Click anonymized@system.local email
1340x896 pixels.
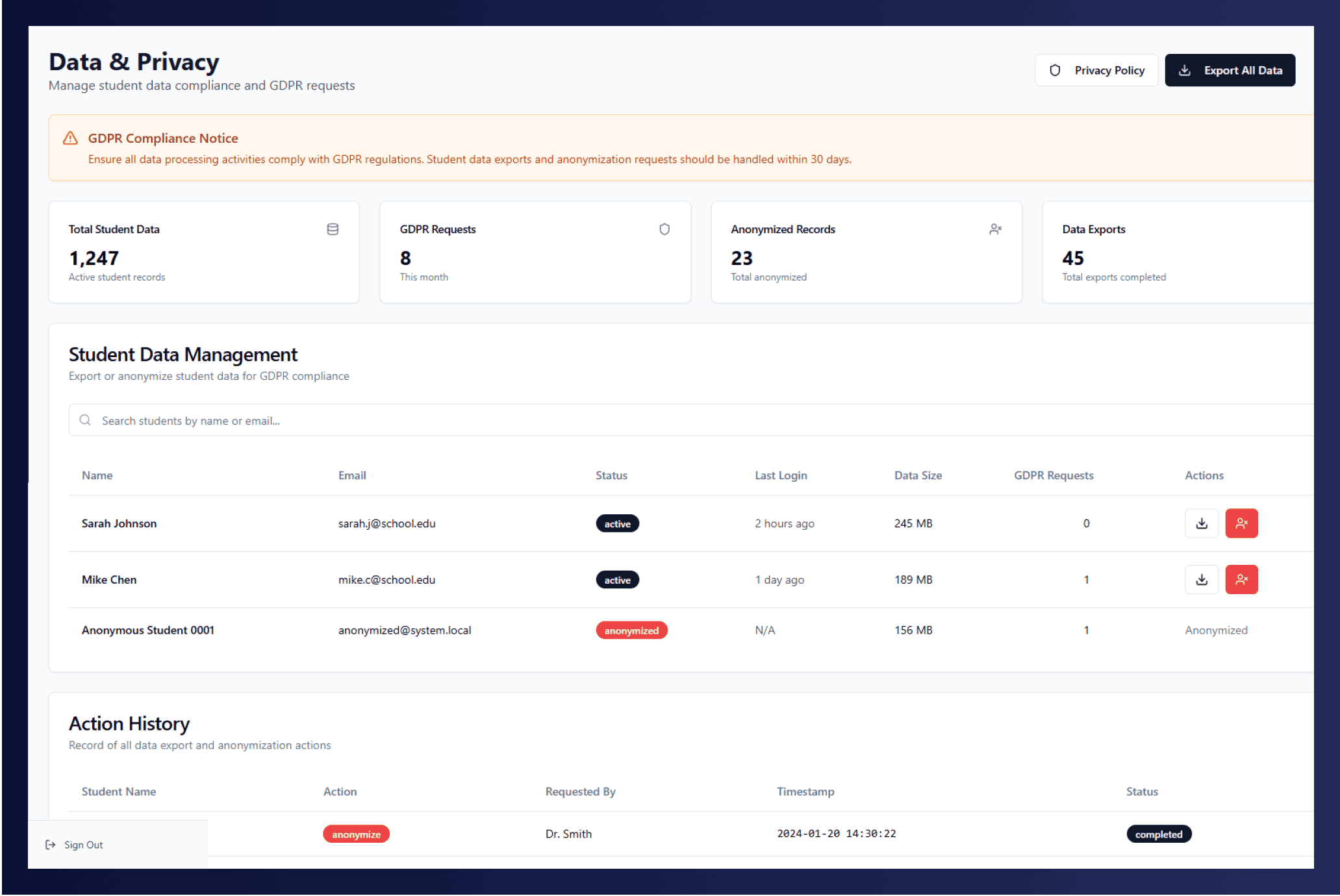point(405,630)
